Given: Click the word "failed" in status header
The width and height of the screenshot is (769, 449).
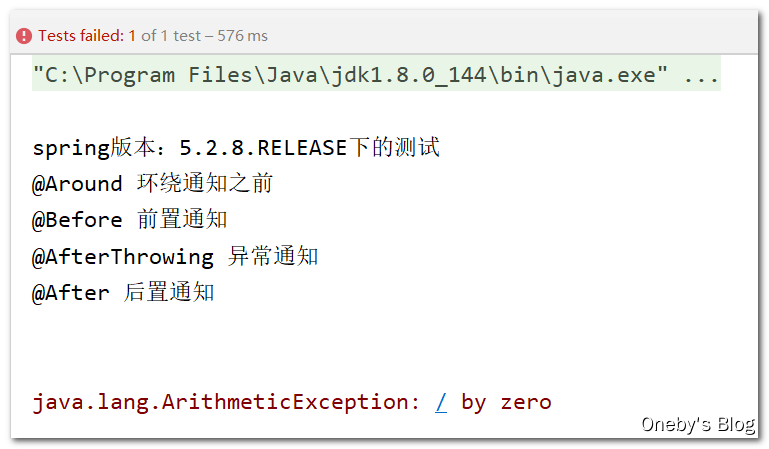Looking at the screenshot, I should pos(103,36).
